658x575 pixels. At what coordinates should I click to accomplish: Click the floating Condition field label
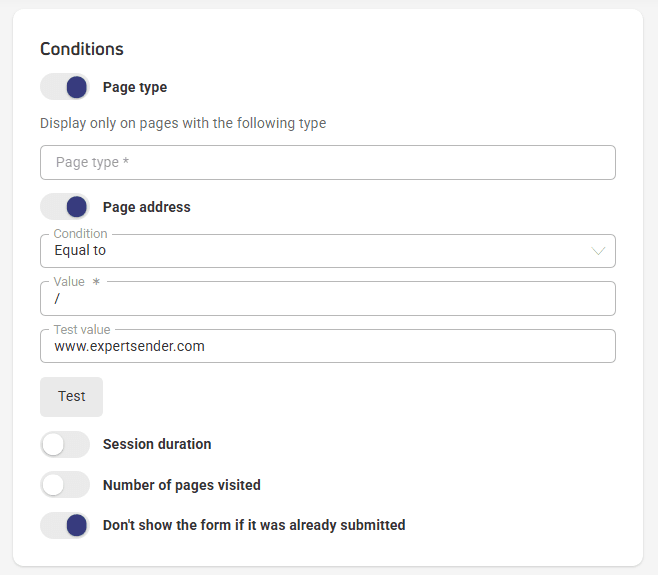pyautogui.click(x=81, y=233)
